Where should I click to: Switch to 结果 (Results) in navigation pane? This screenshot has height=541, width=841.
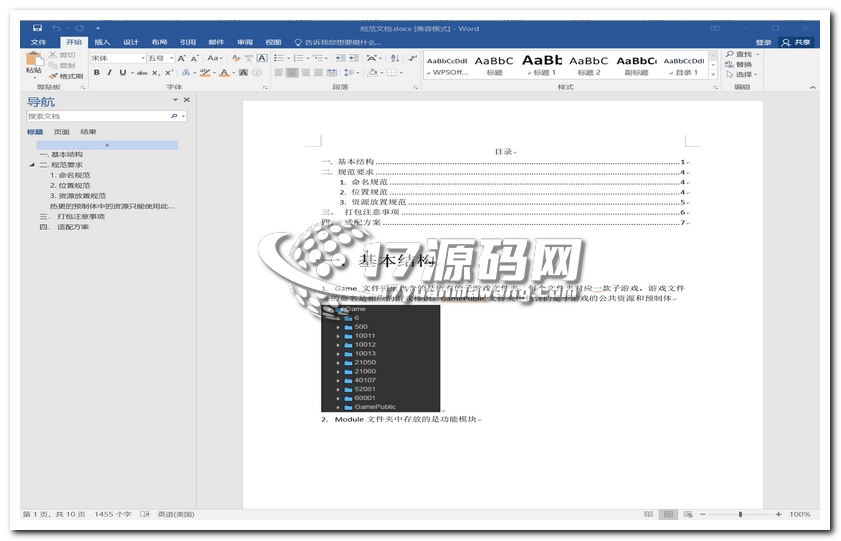[x=88, y=132]
